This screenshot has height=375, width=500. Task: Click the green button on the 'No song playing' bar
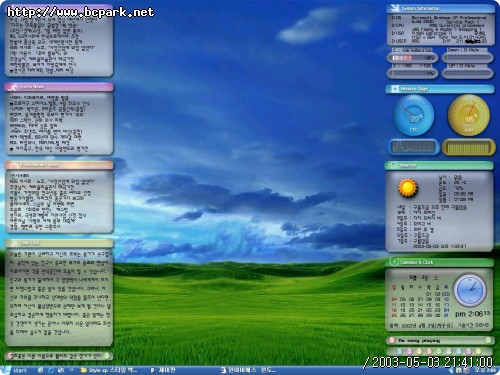[x=488, y=340]
